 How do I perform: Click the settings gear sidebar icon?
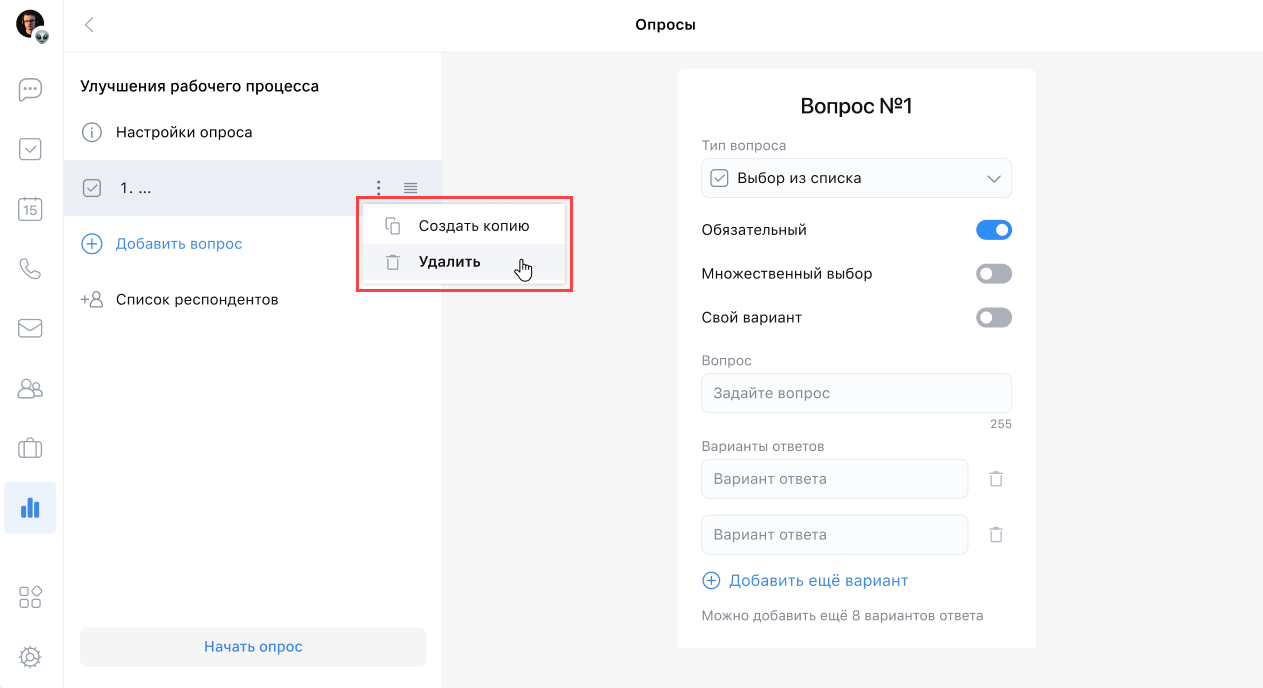(30, 657)
